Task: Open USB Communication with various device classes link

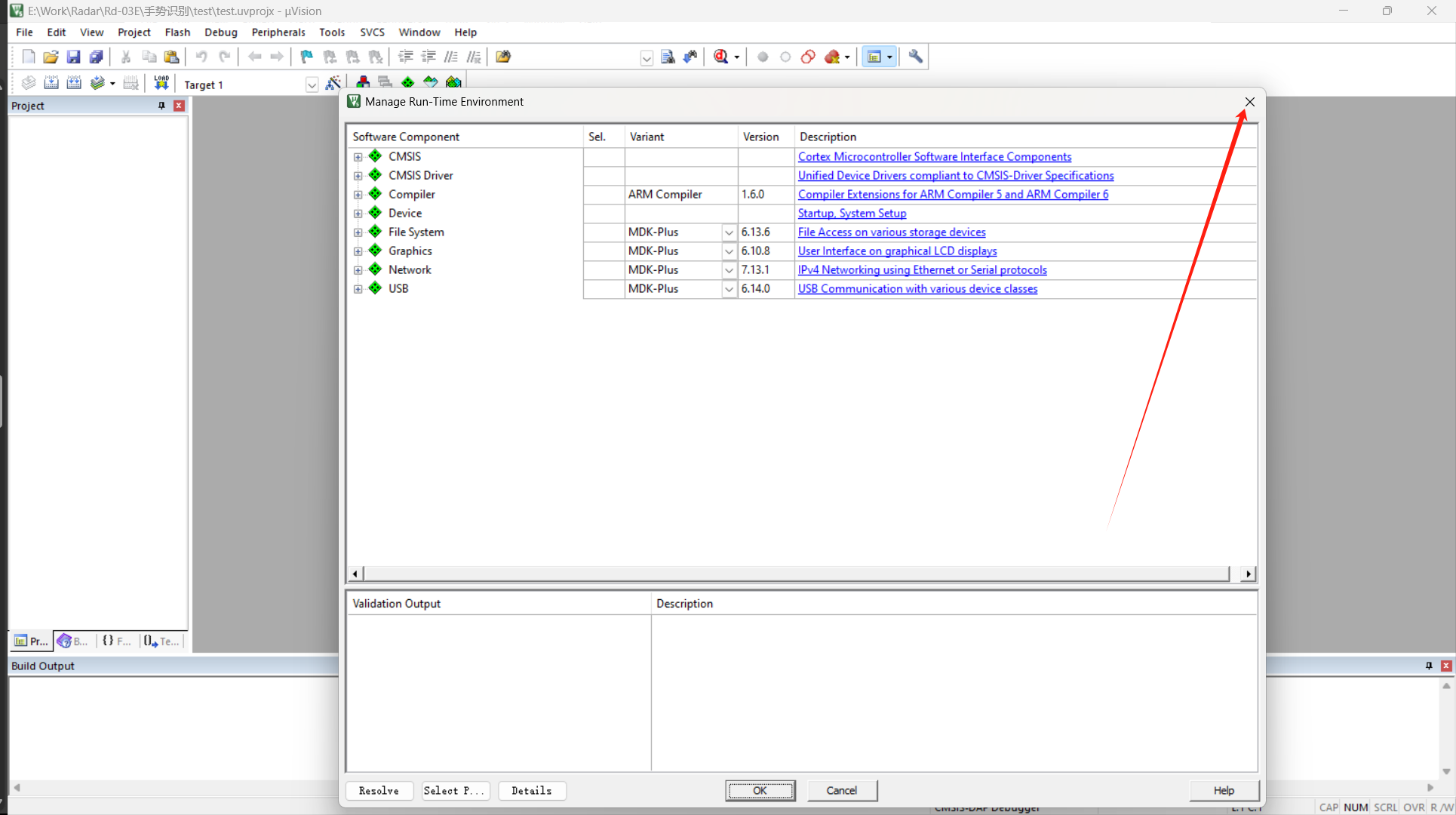Action: 917,289
